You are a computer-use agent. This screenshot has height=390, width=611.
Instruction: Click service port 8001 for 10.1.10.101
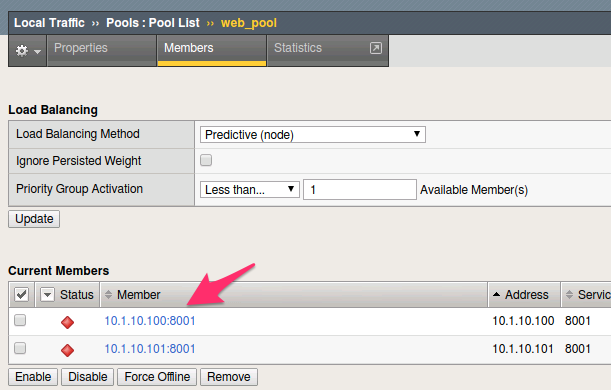click(578, 349)
